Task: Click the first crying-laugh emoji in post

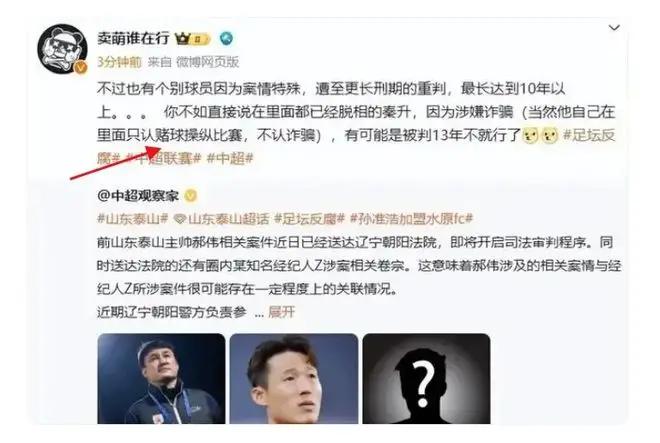Action: pos(530,136)
